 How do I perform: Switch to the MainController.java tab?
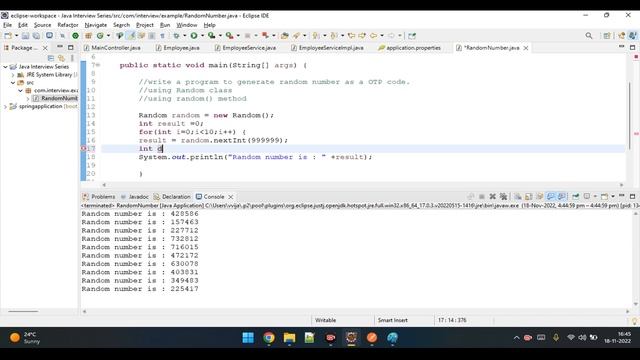tap(112, 48)
